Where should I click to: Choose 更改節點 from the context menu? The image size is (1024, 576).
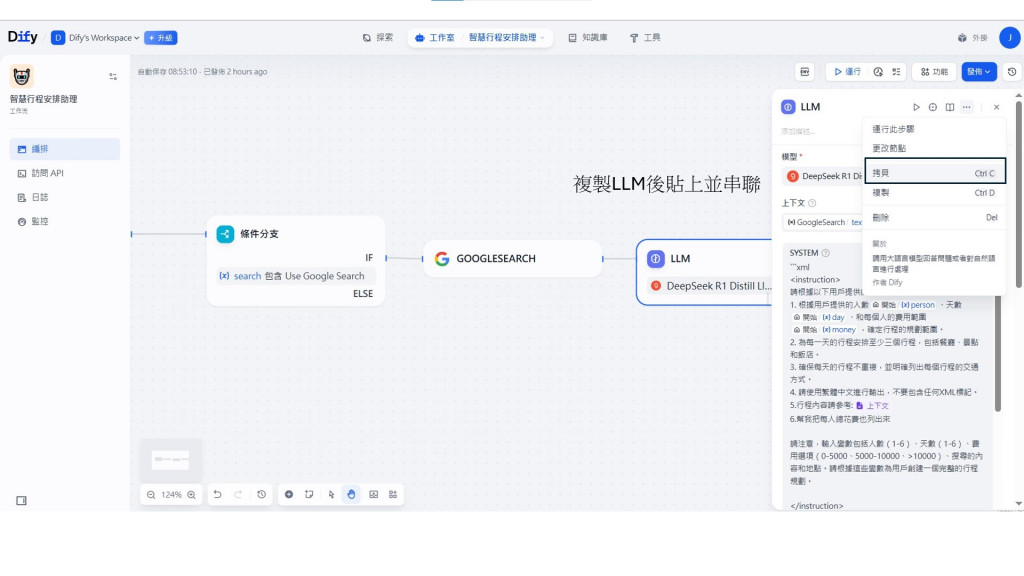[935, 148]
